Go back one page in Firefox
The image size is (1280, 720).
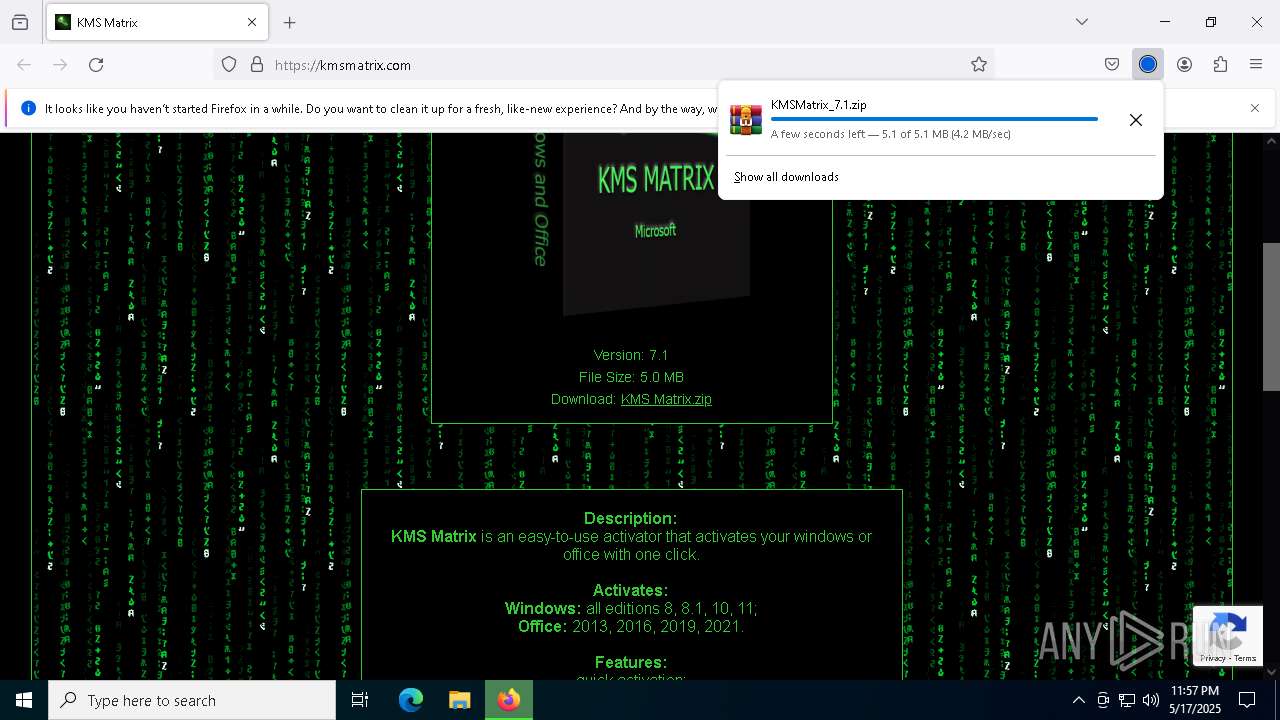coord(24,65)
